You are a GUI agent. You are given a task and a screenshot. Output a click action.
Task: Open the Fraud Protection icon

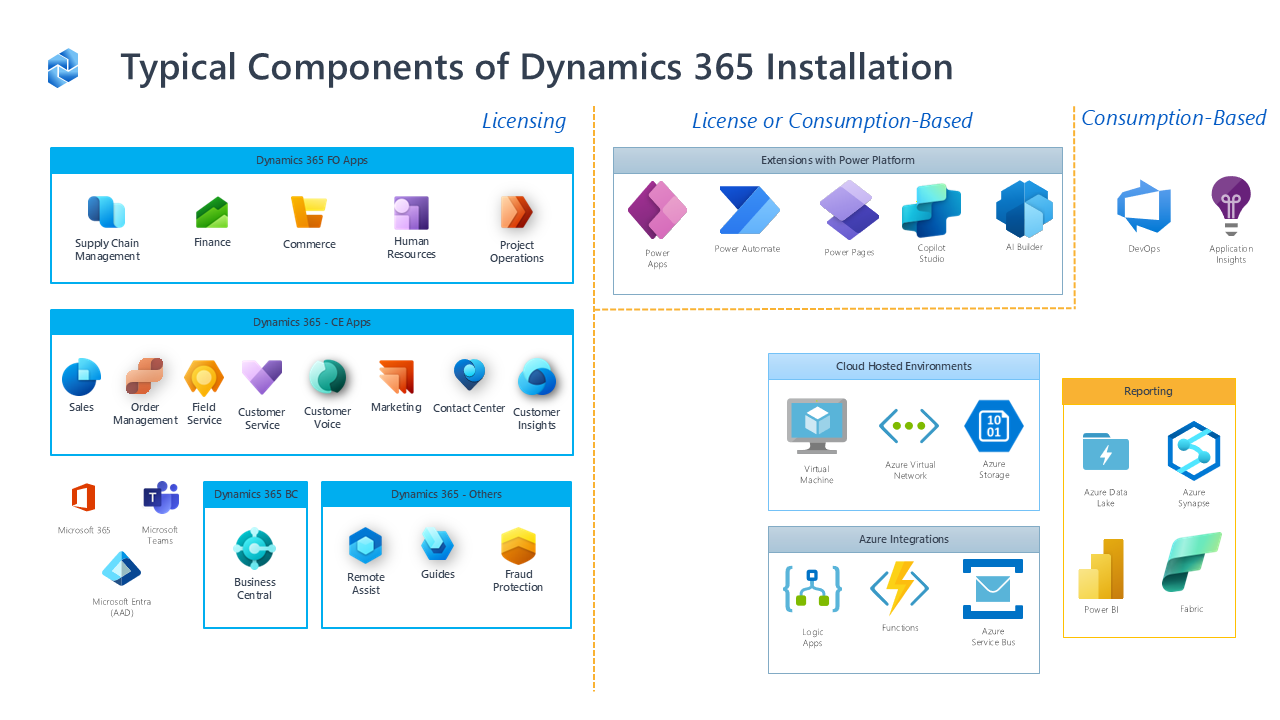click(x=518, y=547)
